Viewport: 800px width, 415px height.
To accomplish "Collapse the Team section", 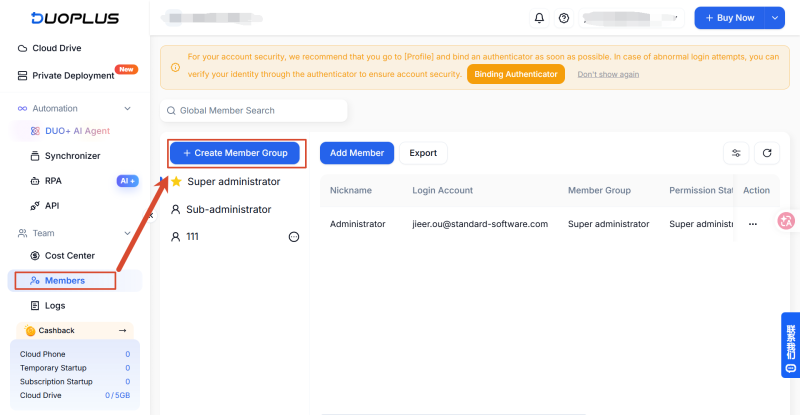I will (128, 233).
